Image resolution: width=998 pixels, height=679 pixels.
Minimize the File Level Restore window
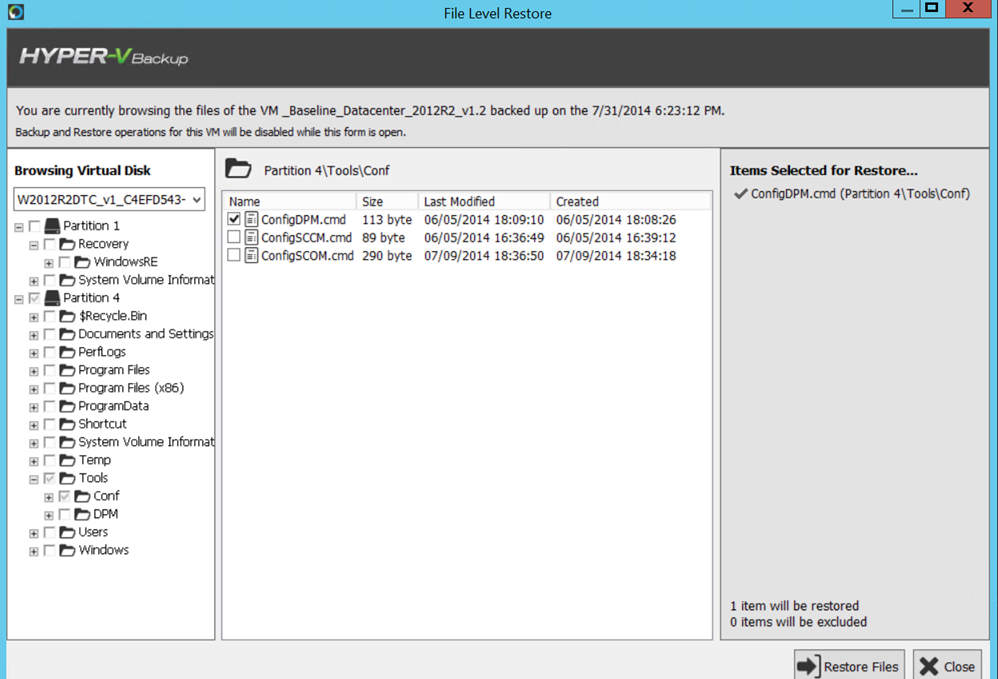(x=906, y=8)
